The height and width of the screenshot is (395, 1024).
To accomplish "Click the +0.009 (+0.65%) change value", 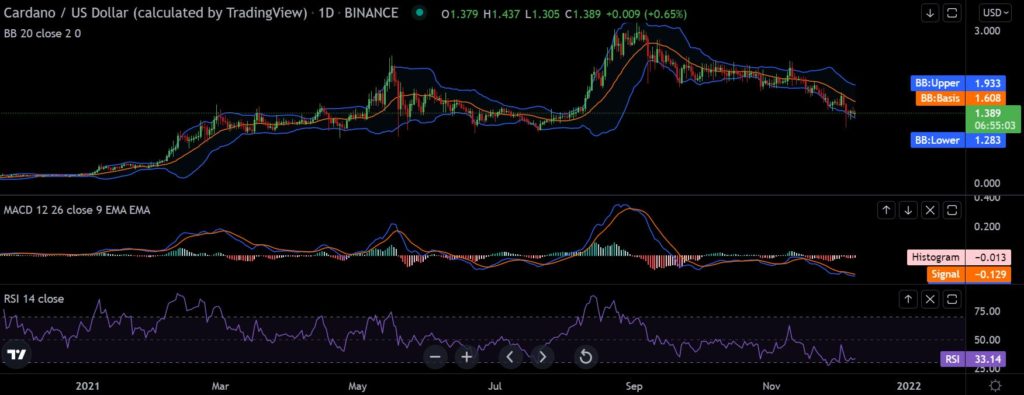I will click(647, 14).
